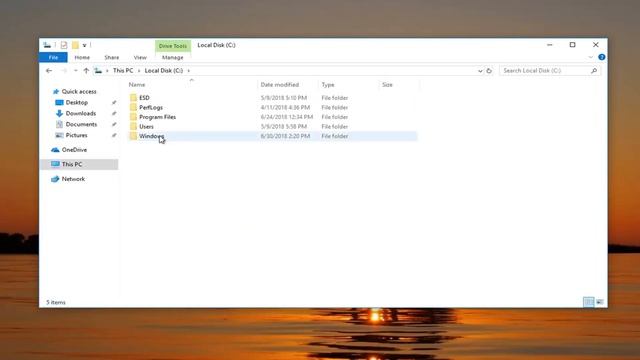Click the pin icon next to Pictures

[114, 135]
